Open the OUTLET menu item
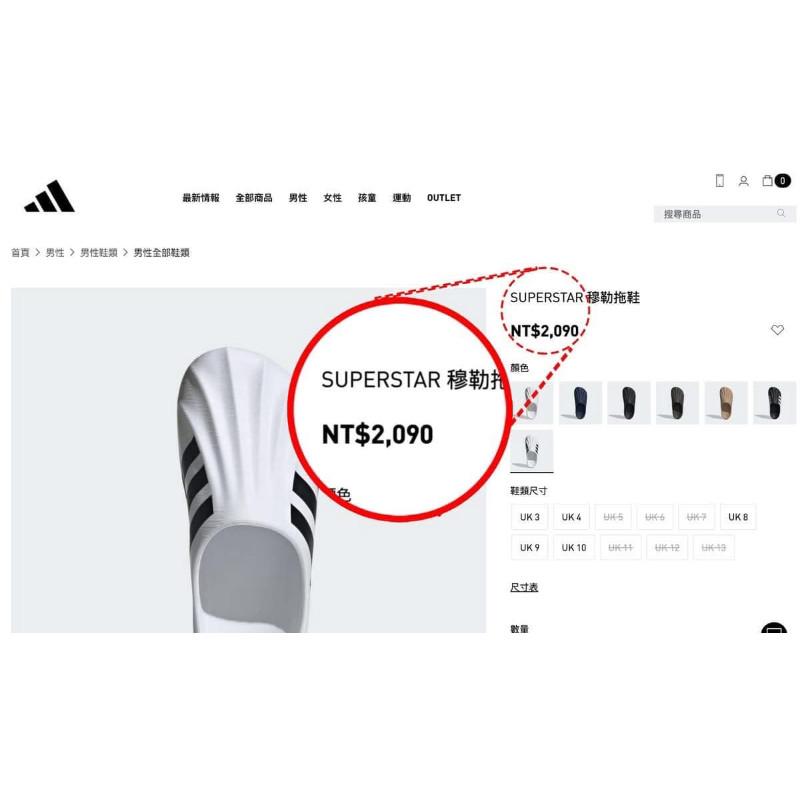The width and height of the screenshot is (800, 800). pos(443,197)
